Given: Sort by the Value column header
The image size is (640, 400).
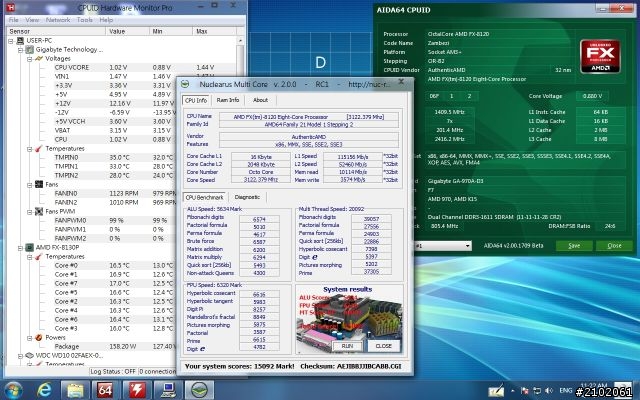Looking at the screenshot, I should pyautogui.click(x=127, y=31).
